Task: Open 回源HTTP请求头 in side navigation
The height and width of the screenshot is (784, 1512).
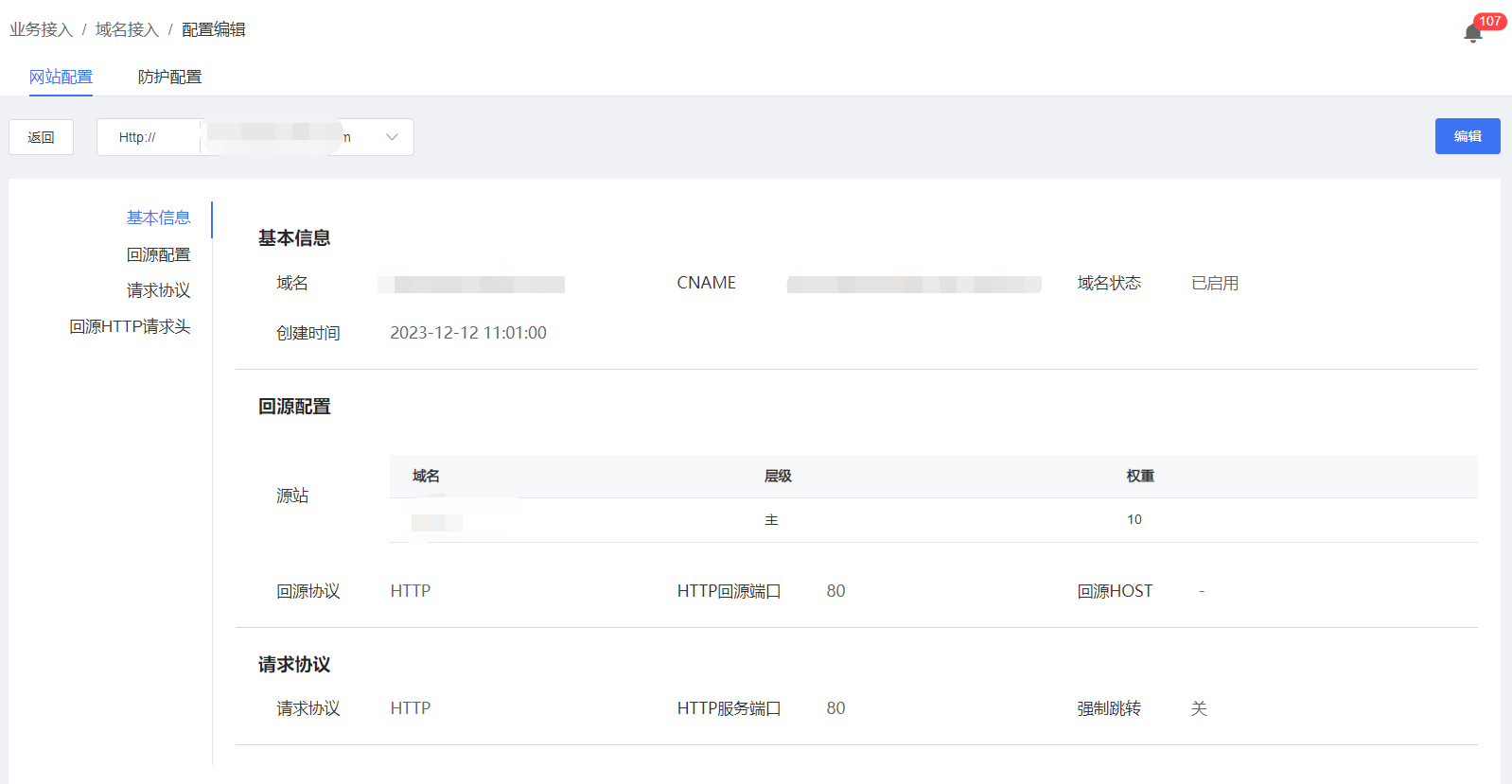Action: [130, 326]
